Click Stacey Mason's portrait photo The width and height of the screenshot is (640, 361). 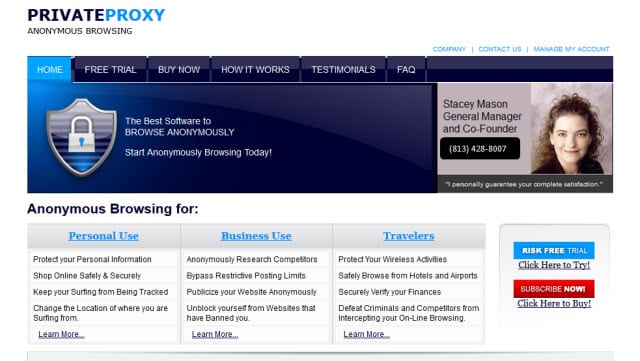click(571, 129)
